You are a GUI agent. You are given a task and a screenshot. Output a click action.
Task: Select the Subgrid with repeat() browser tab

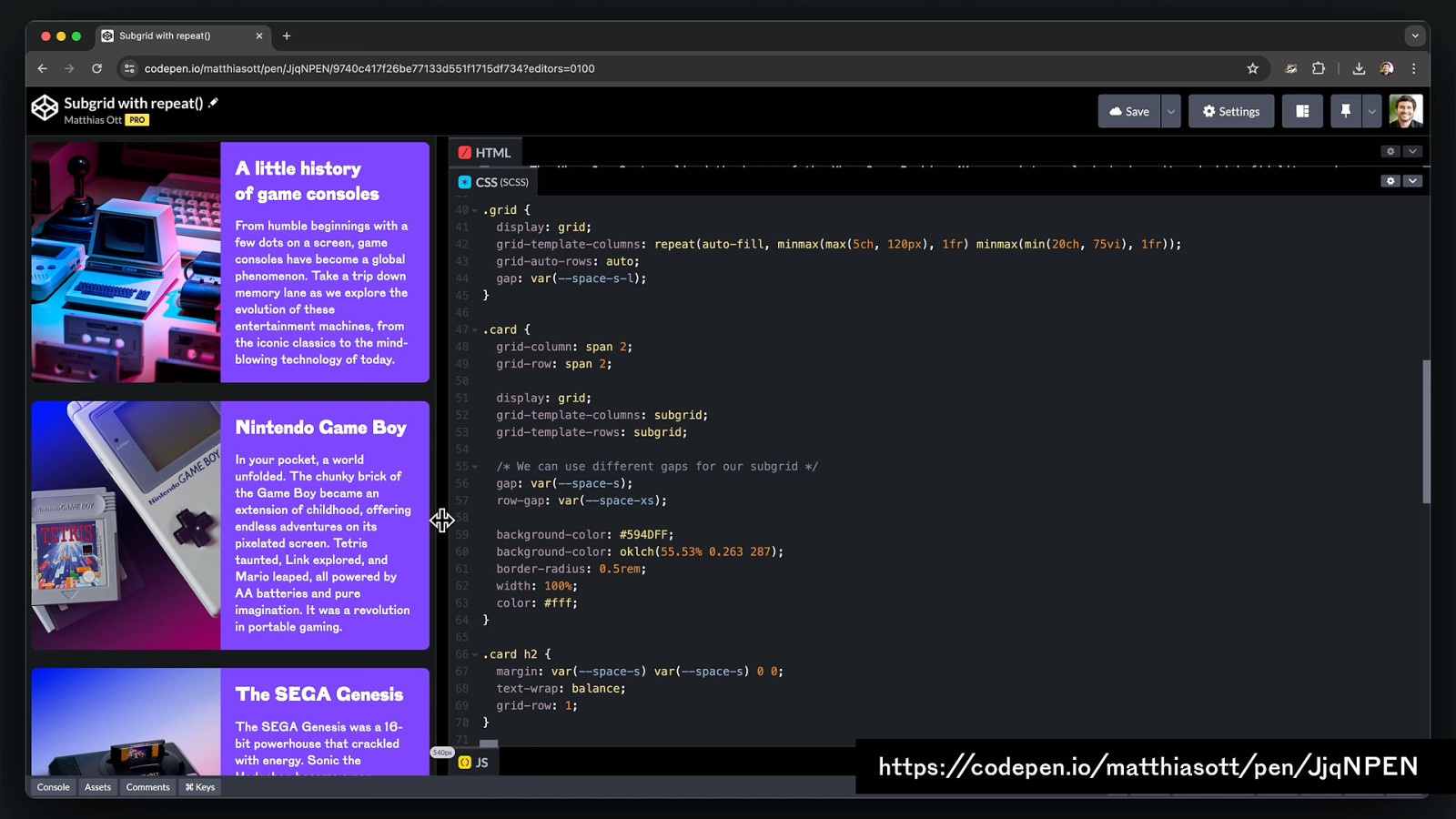tap(182, 36)
